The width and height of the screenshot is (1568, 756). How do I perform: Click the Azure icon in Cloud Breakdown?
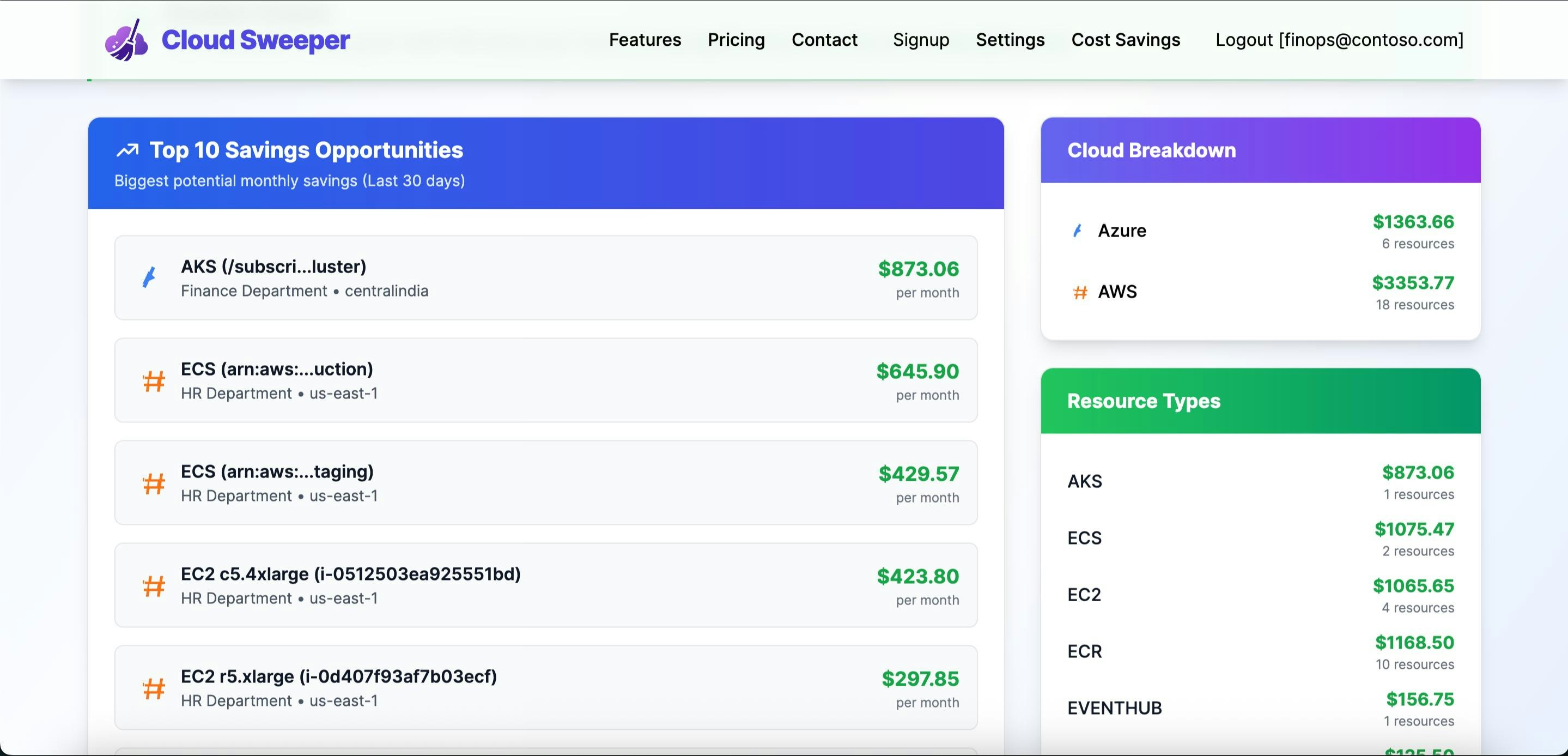click(x=1078, y=231)
